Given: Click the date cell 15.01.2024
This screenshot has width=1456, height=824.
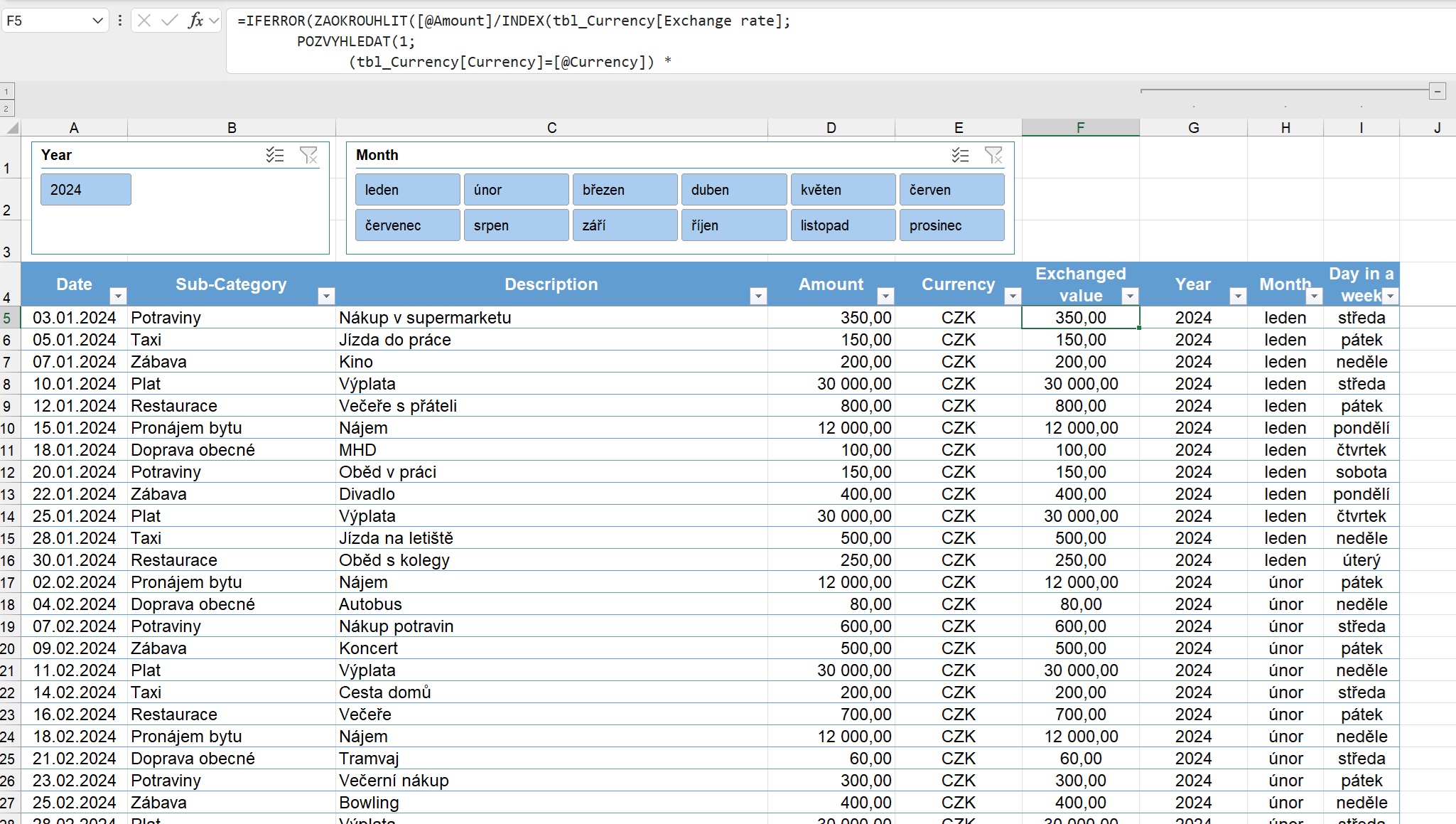Looking at the screenshot, I should [74, 428].
